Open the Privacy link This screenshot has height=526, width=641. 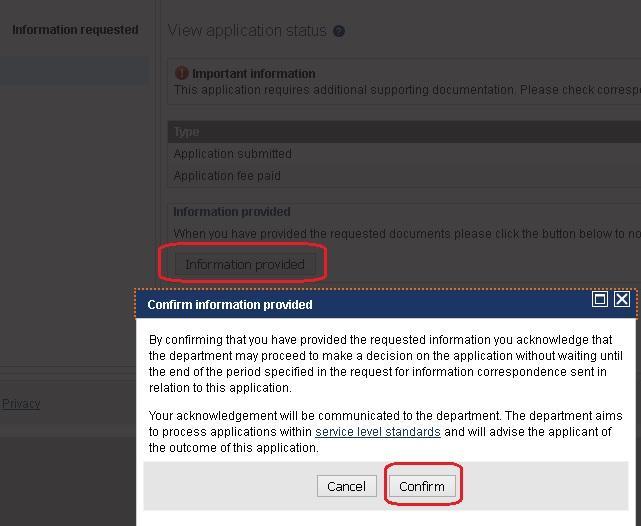[21, 404]
